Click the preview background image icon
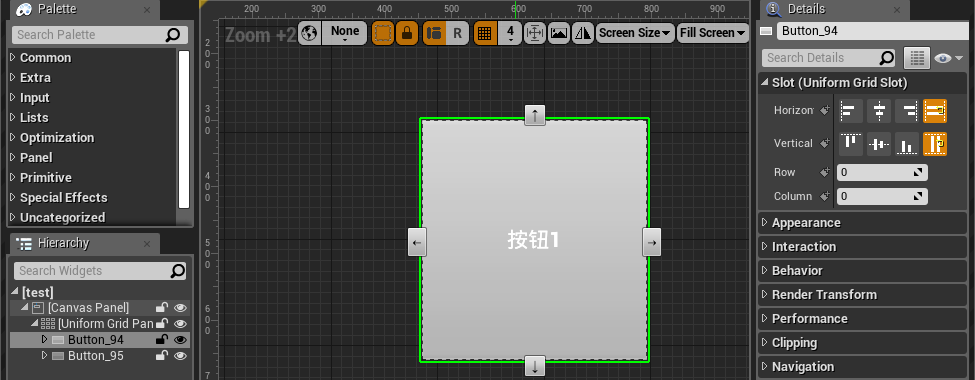This screenshot has width=975, height=380. point(559,33)
